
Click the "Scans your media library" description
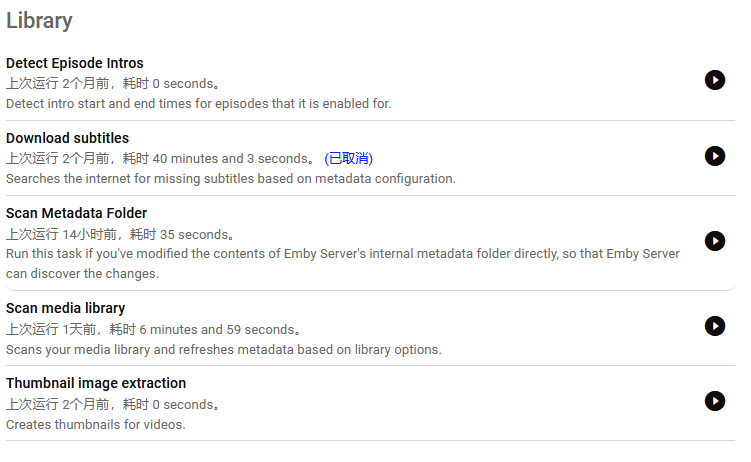click(223, 350)
